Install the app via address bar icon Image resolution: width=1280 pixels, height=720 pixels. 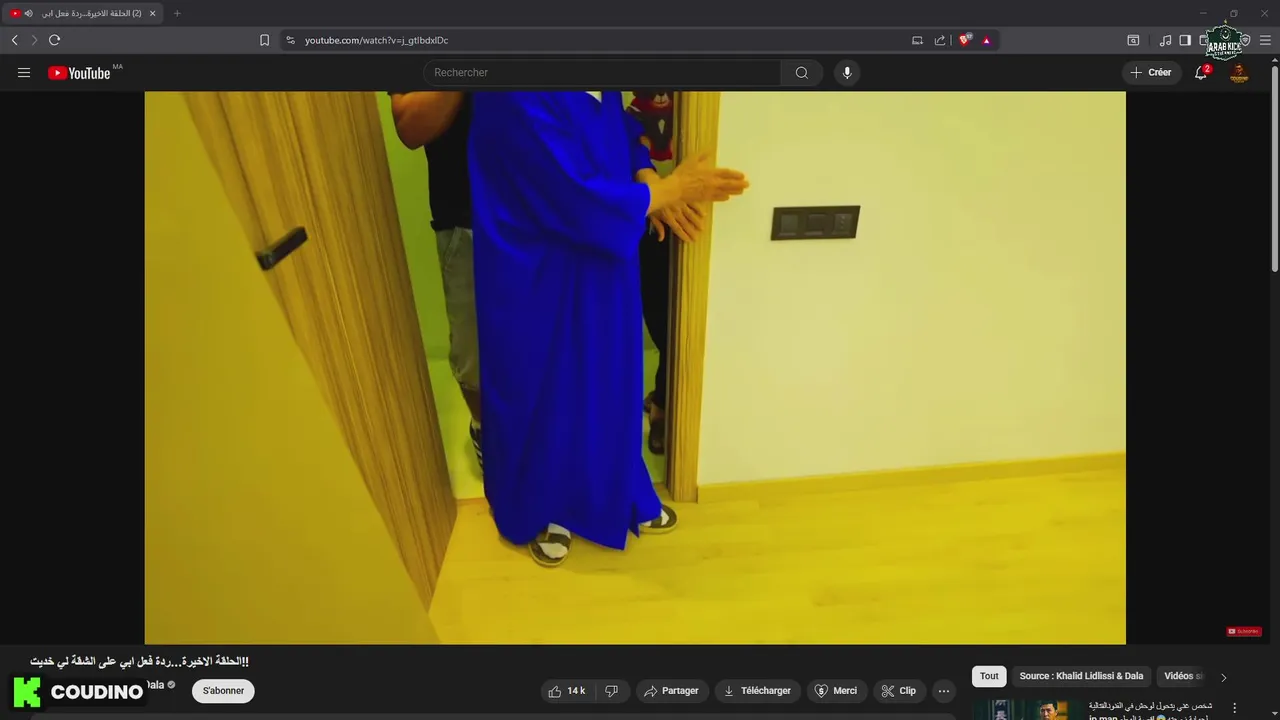pyautogui.click(x=917, y=40)
